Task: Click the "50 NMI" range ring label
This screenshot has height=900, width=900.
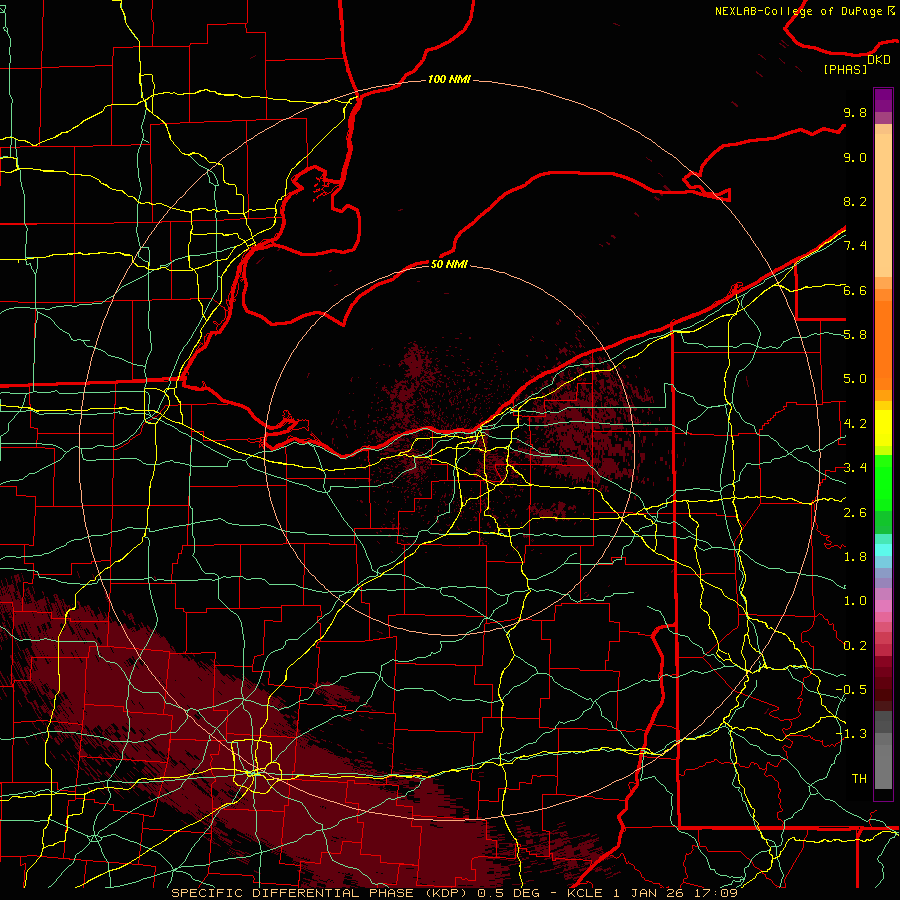Action: (x=449, y=264)
